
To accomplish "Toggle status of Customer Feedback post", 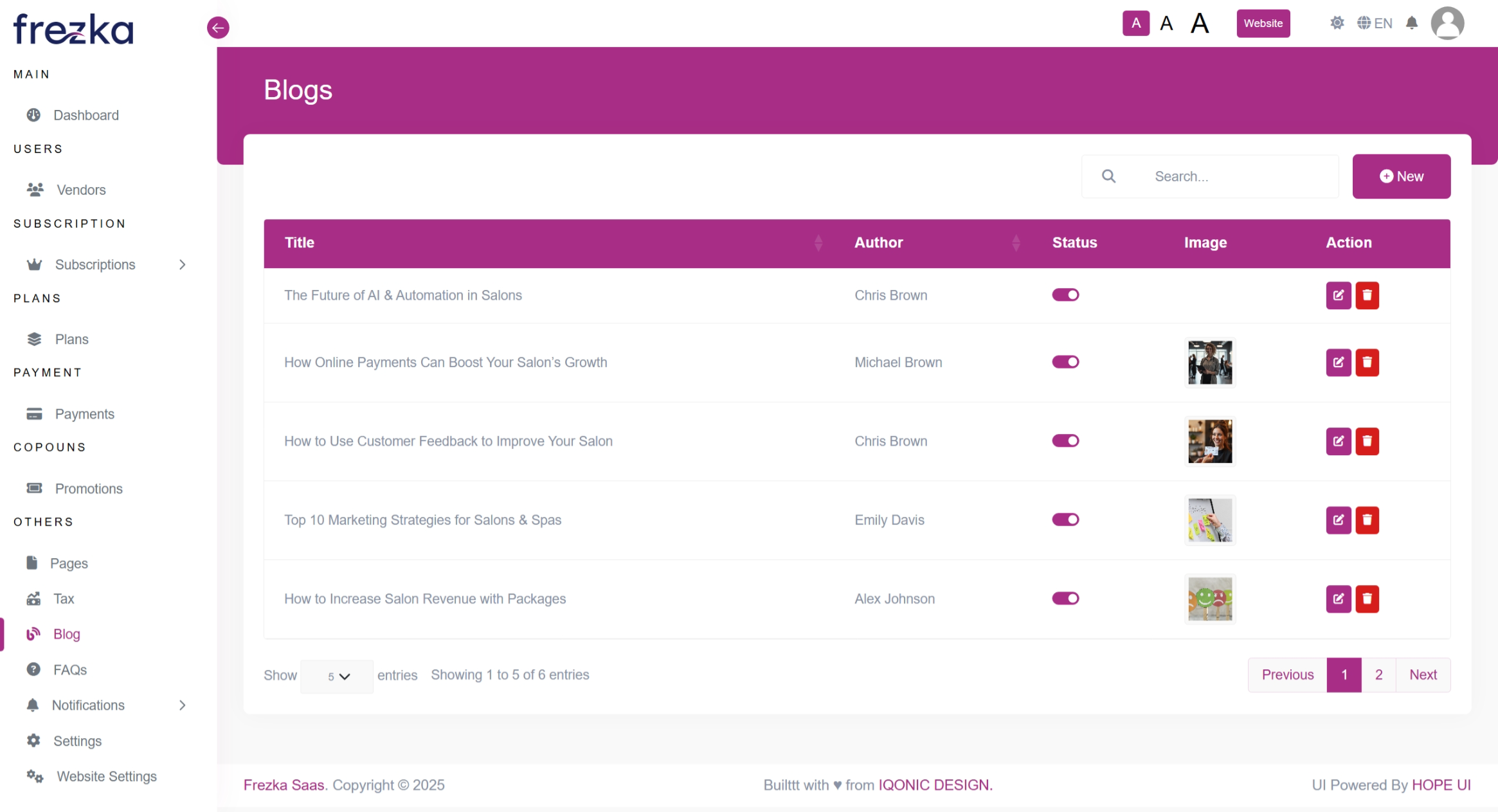I will [1065, 441].
